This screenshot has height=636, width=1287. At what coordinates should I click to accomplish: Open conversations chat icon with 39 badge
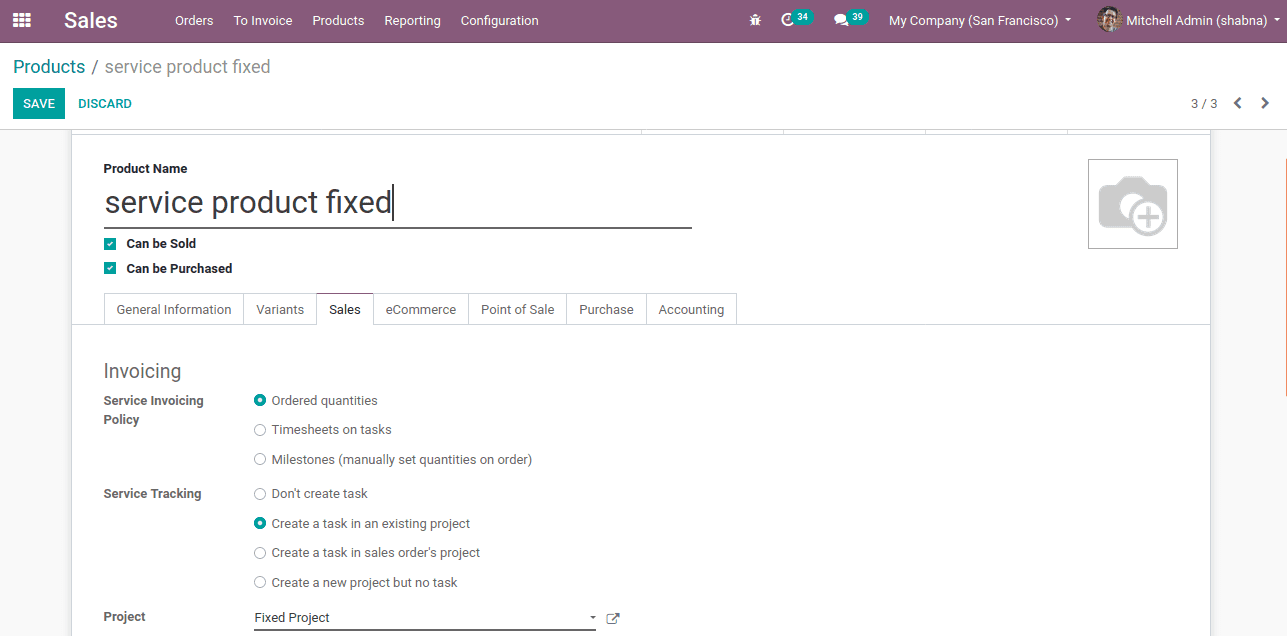click(850, 19)
